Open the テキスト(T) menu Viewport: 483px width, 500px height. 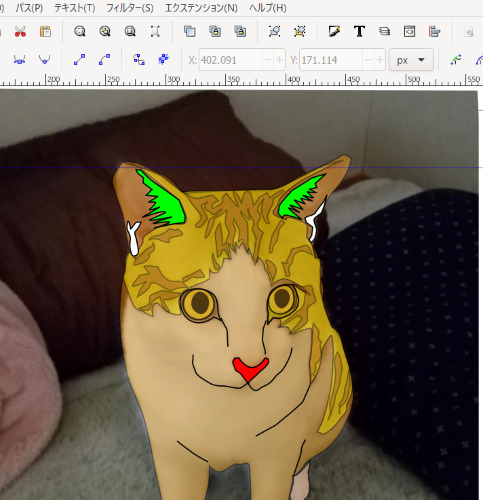75,8
